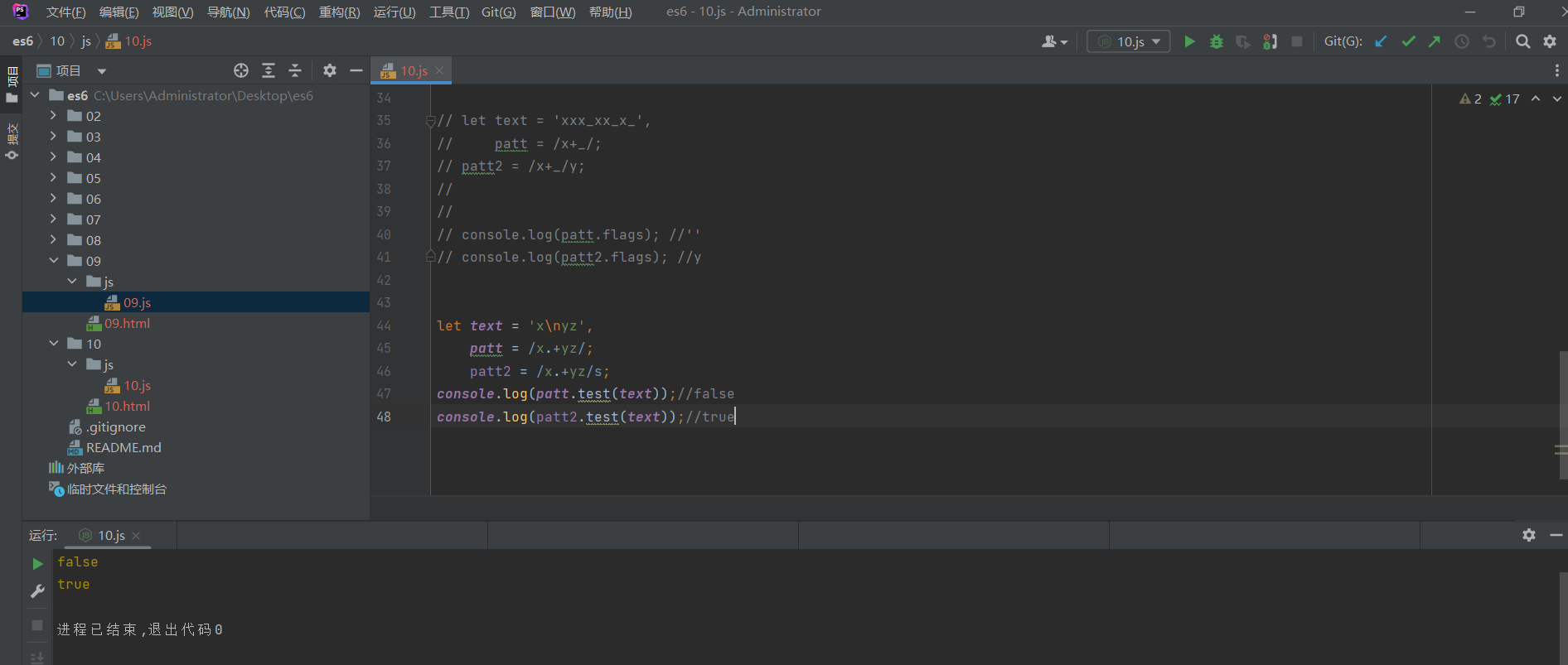The height and width of the screenshot is (665, 1568).
Task: Close the 10.js run tab
Action: [x=136, y=536]
